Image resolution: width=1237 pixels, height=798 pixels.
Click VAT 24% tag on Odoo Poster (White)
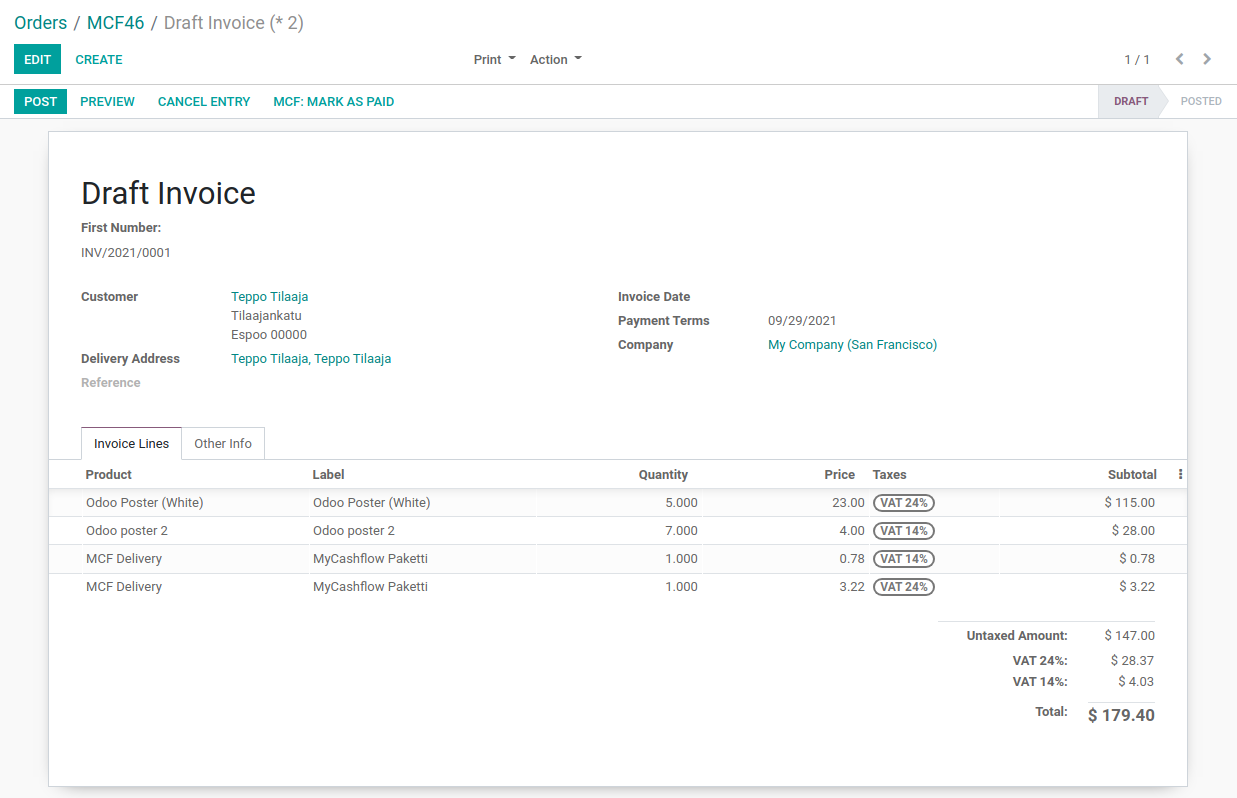pos(904,503)
